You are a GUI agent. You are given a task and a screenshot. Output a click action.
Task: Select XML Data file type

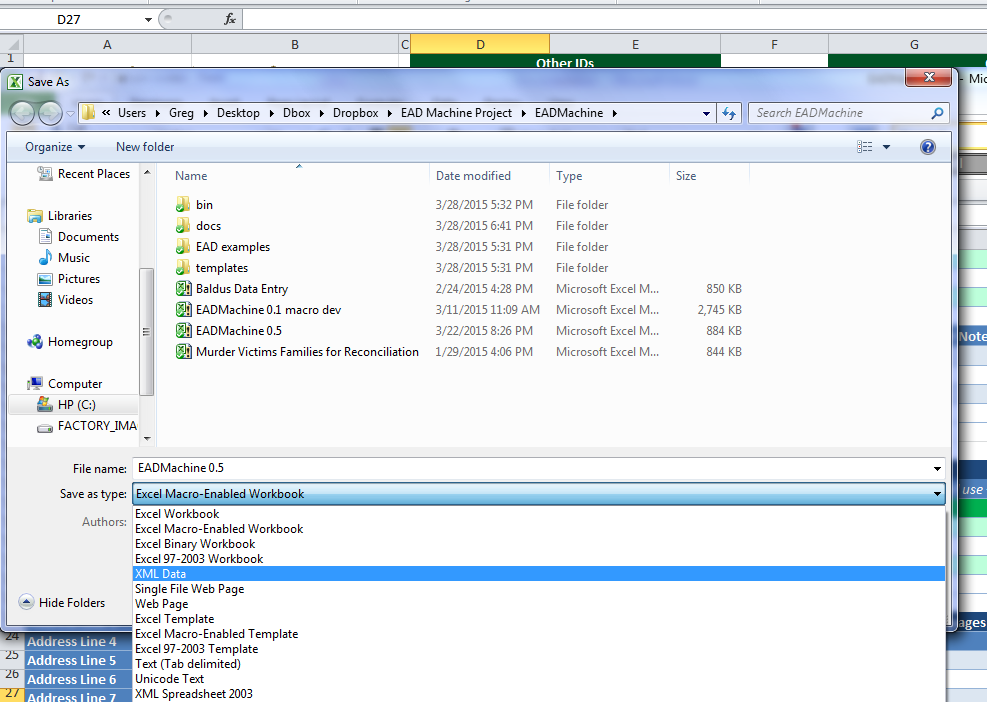539,574
